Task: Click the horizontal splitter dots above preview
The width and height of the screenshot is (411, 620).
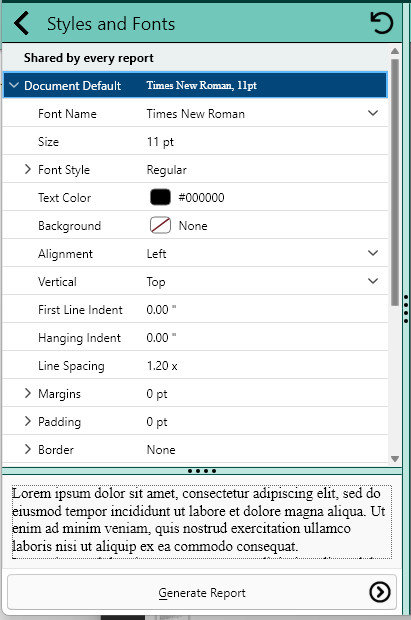Action: [x=202, y=471]
